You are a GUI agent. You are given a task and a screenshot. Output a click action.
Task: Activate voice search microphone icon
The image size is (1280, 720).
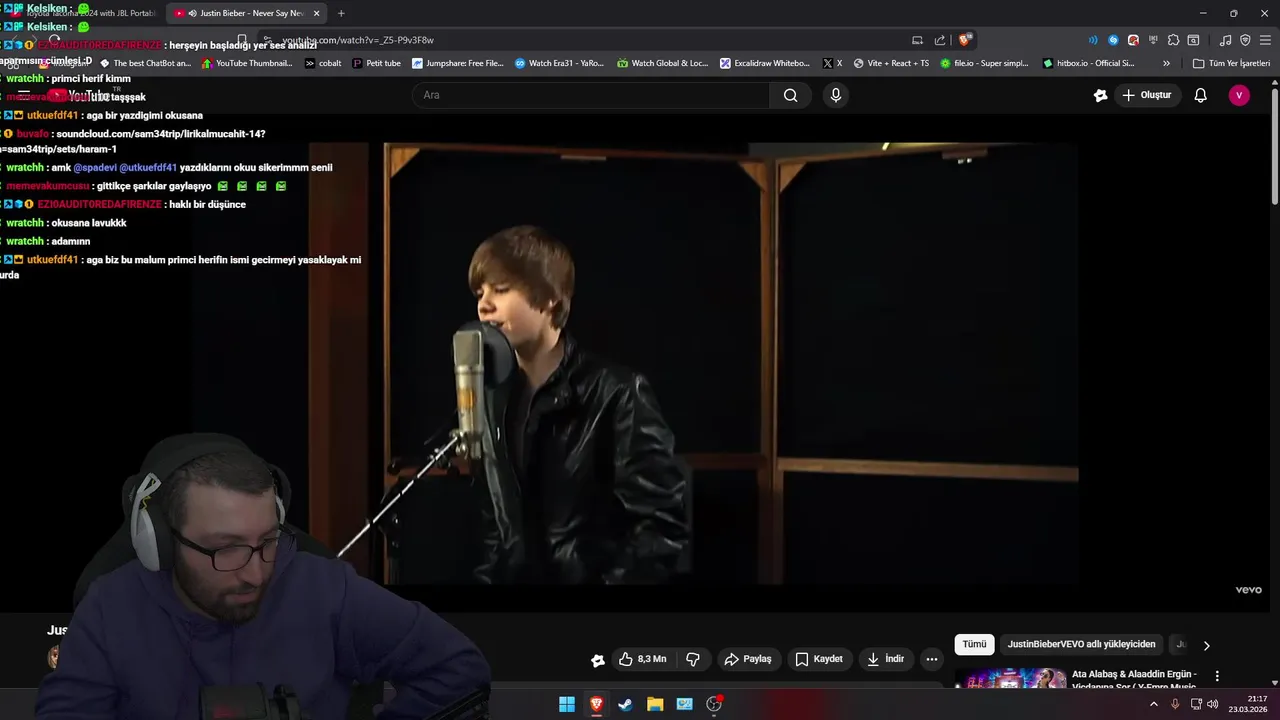pos(836,95)
